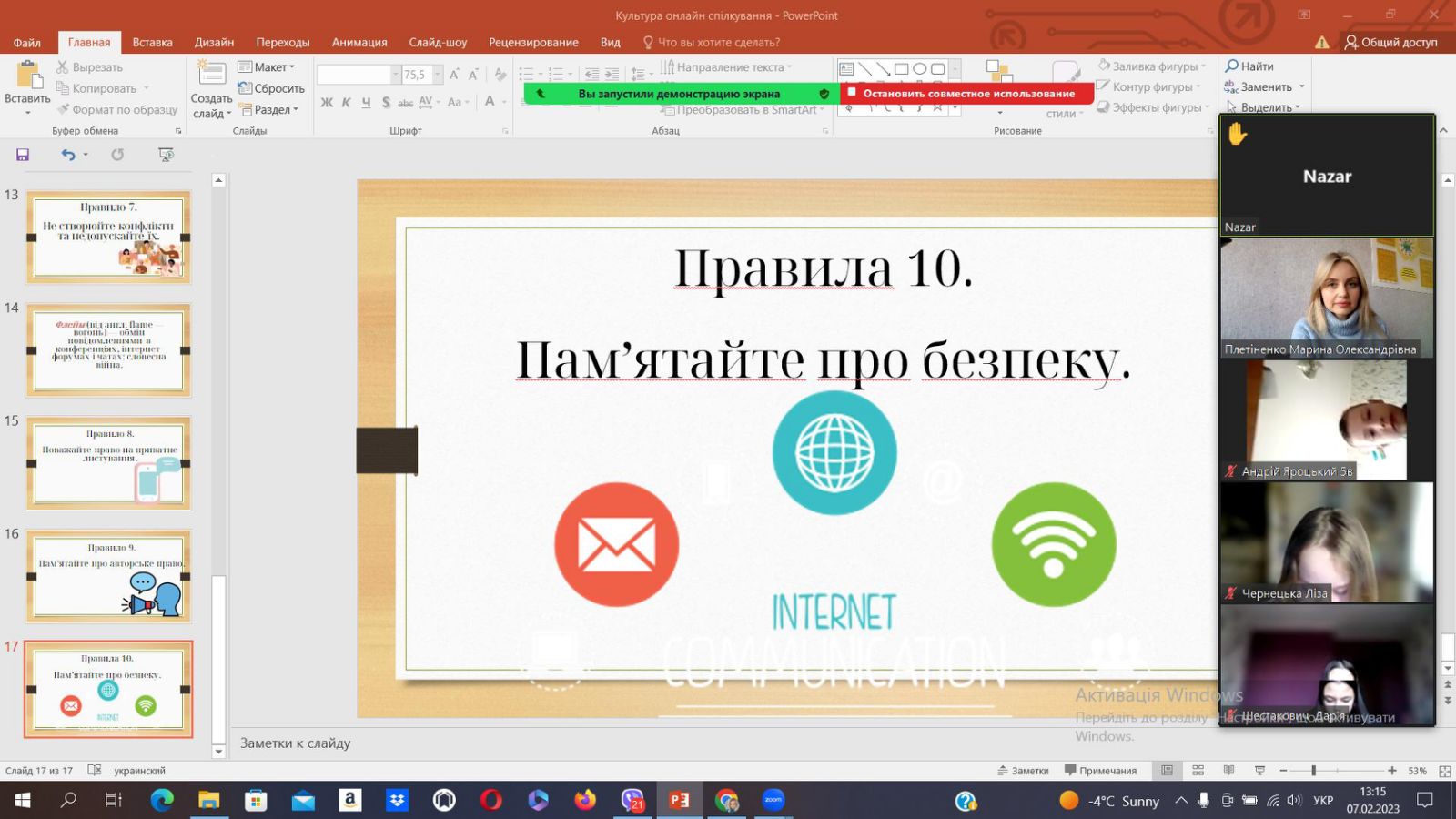Image resolution: width=1456 pixels, height=819 pixels.
Task: Switch to the Рецензирование tab
Action: [533, 42]
